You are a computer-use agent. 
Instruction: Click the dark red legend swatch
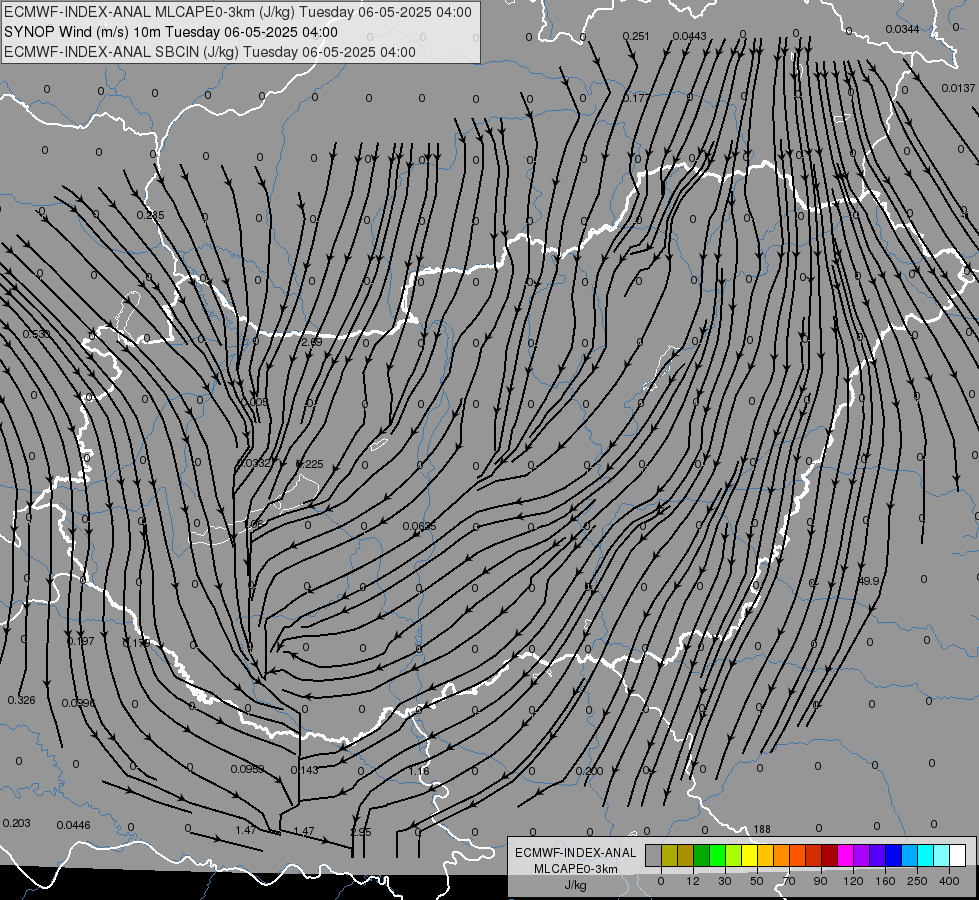829,855
